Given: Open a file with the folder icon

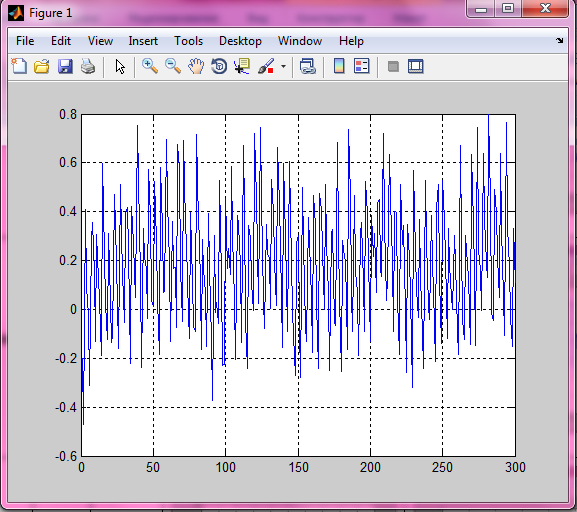Looking at the screenshot, I should click(42, 67).
